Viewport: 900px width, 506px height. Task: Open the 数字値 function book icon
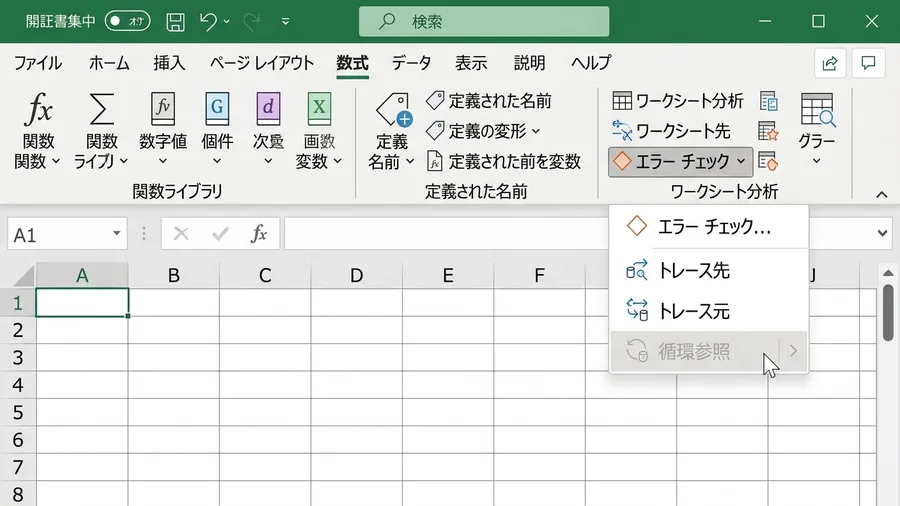162,108
